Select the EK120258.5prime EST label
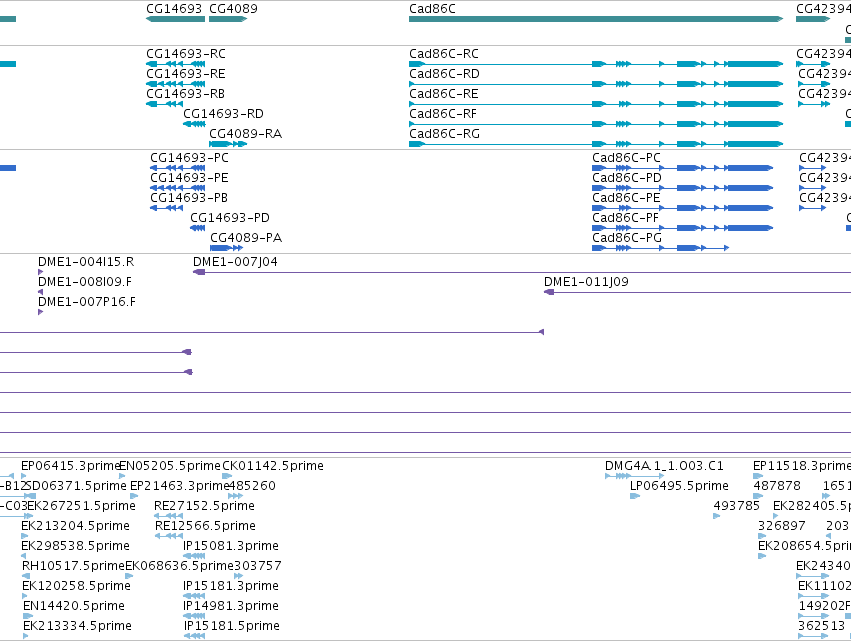 coord(77,587)
